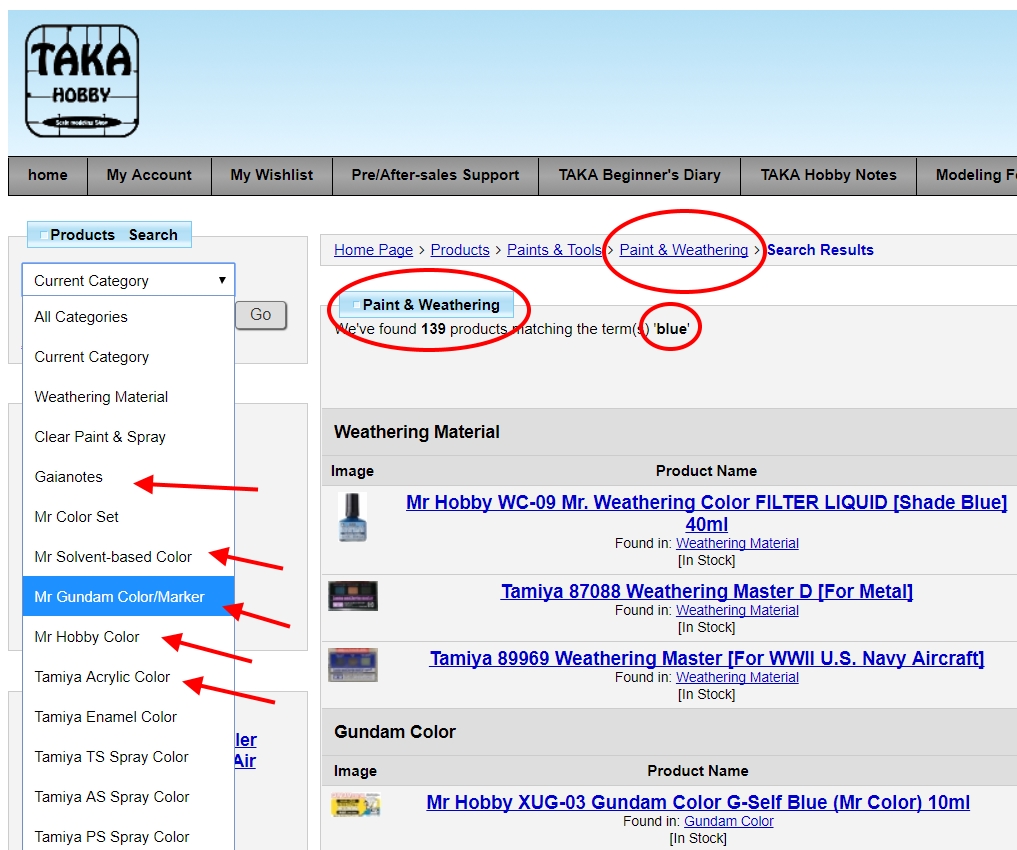
Task: Select All Categories option
Action: [x=128, y=317]
